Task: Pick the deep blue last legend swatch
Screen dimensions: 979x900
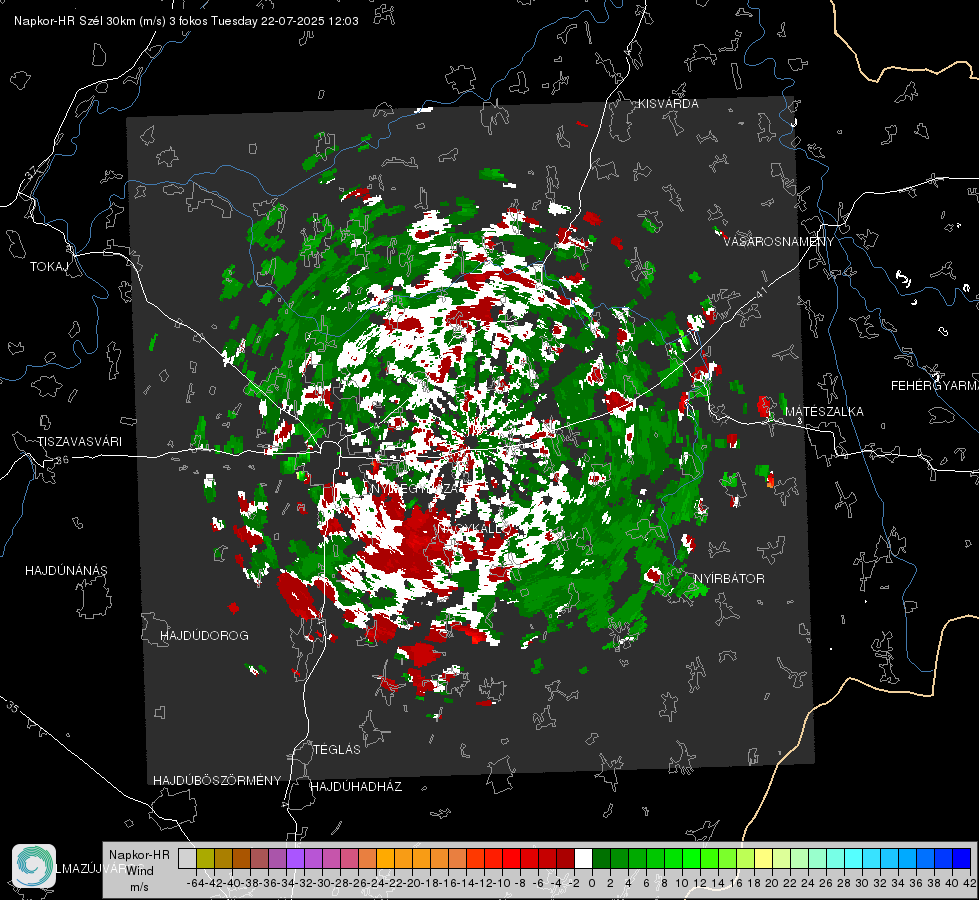Action: point(962,858)
